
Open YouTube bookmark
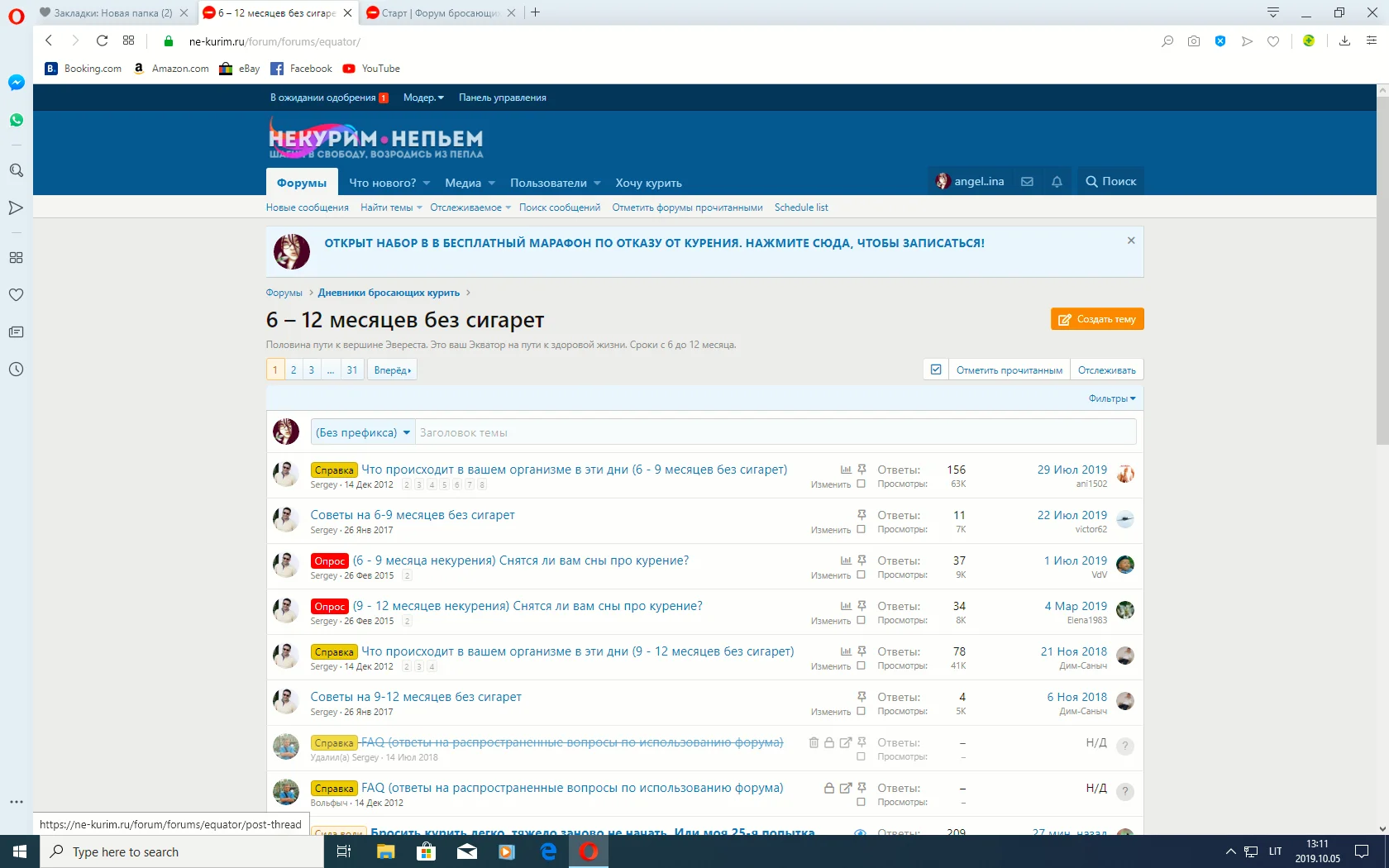pyautogui.click(x=372, y=69)
